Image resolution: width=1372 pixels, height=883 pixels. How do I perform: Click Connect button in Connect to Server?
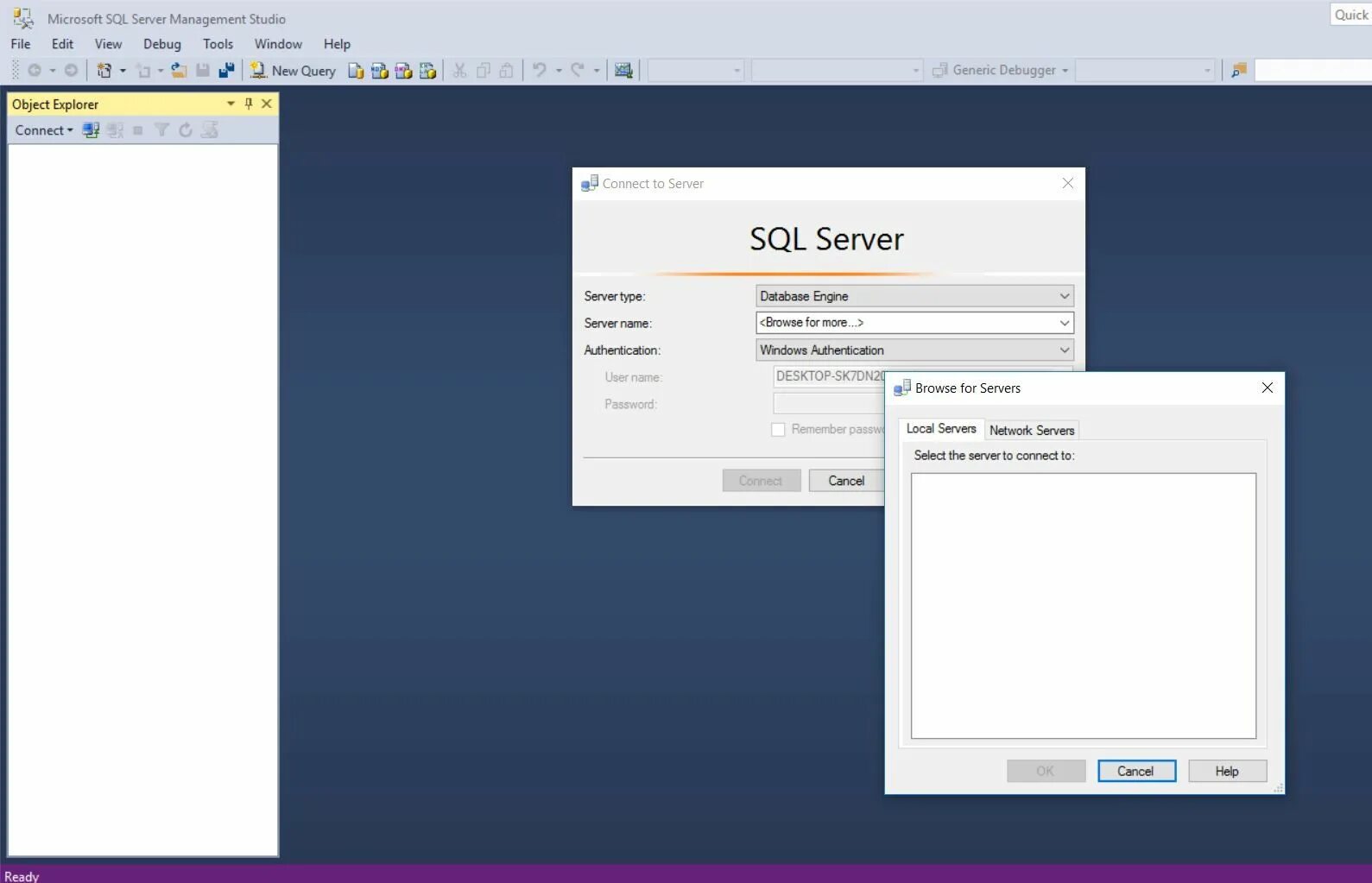761,481
